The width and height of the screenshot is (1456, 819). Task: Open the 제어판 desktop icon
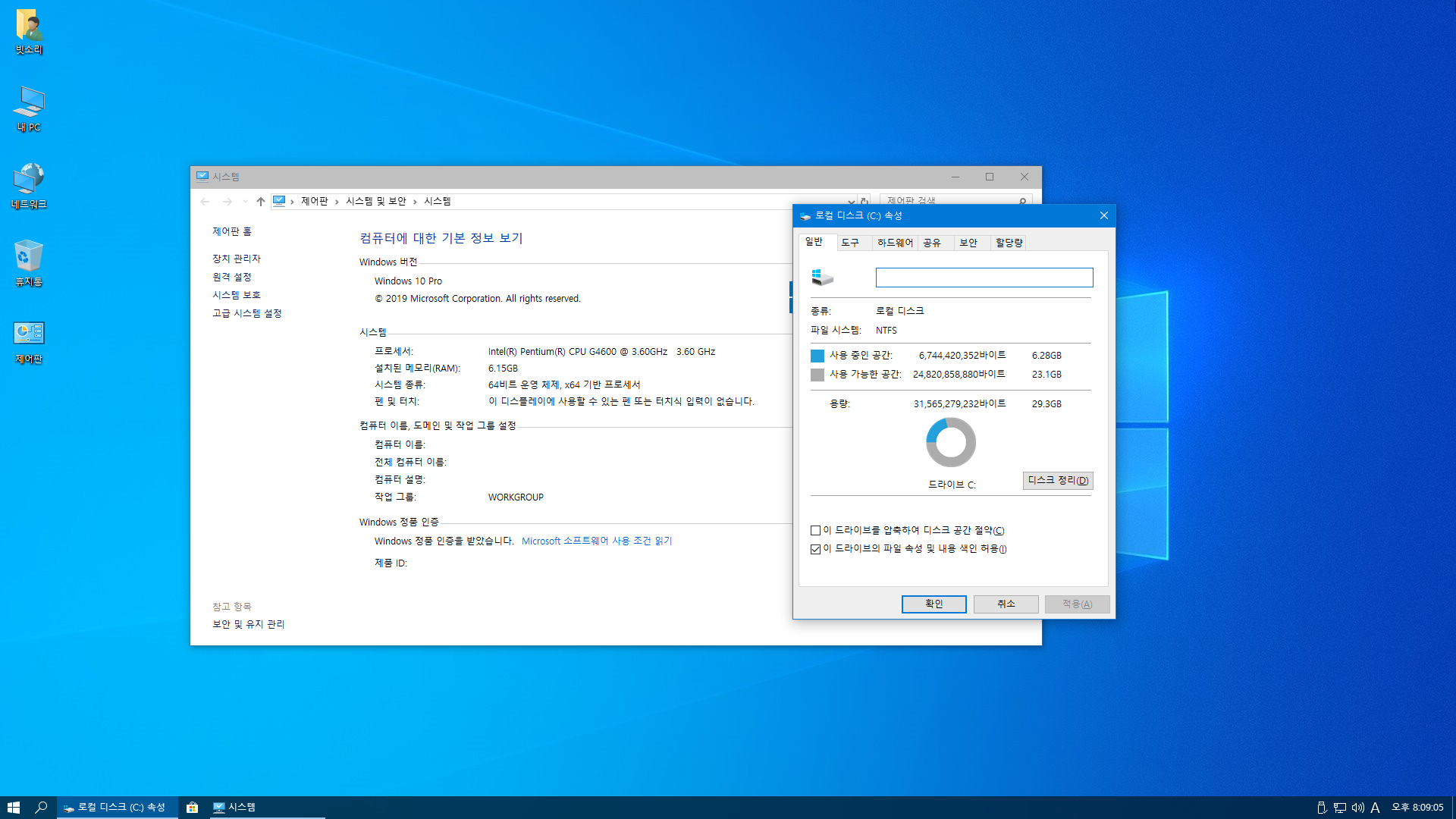[x=29, y=340]
